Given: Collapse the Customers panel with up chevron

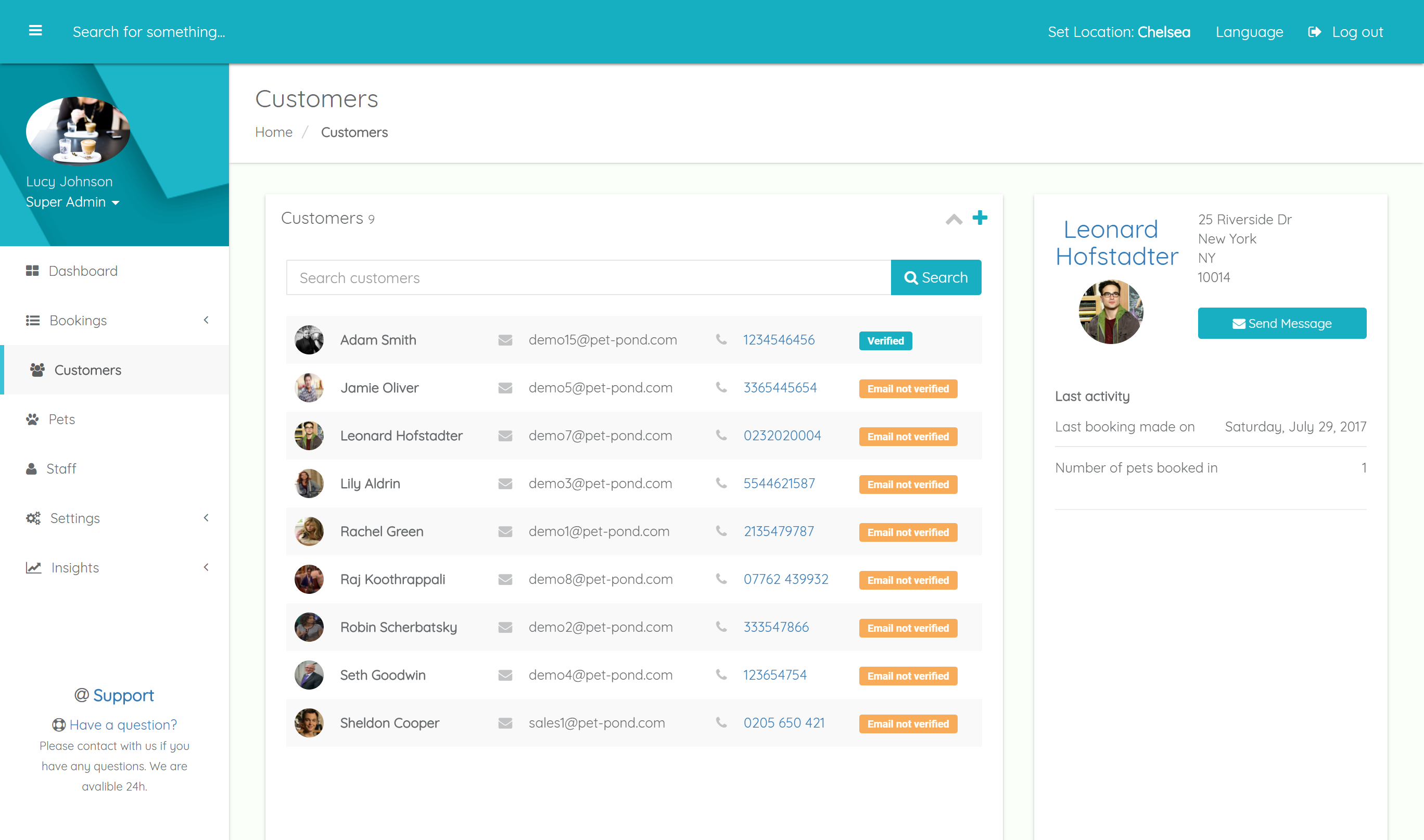Looking at the screenshot, I should [953, 219].
